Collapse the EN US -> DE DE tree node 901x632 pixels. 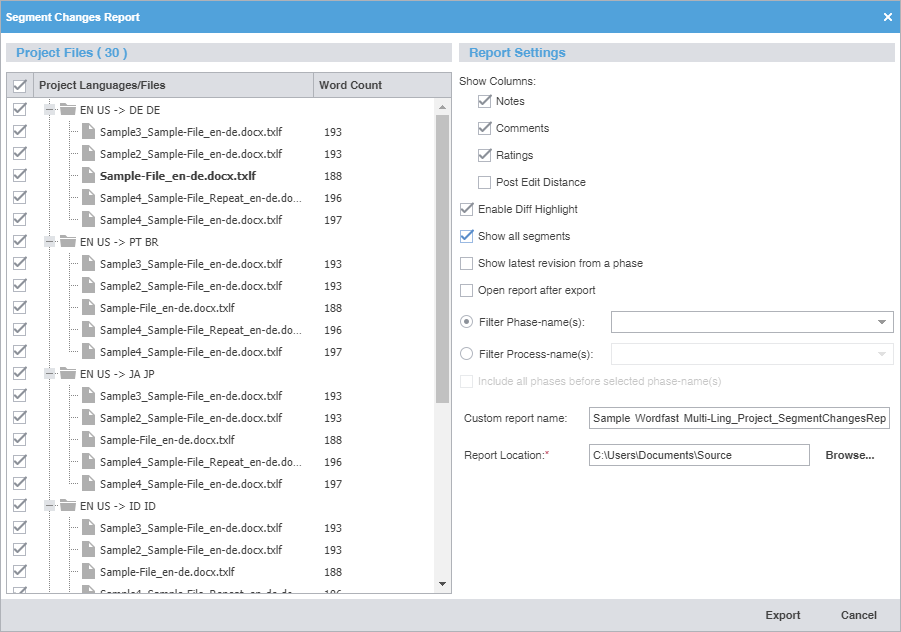(x=49, y=110)
